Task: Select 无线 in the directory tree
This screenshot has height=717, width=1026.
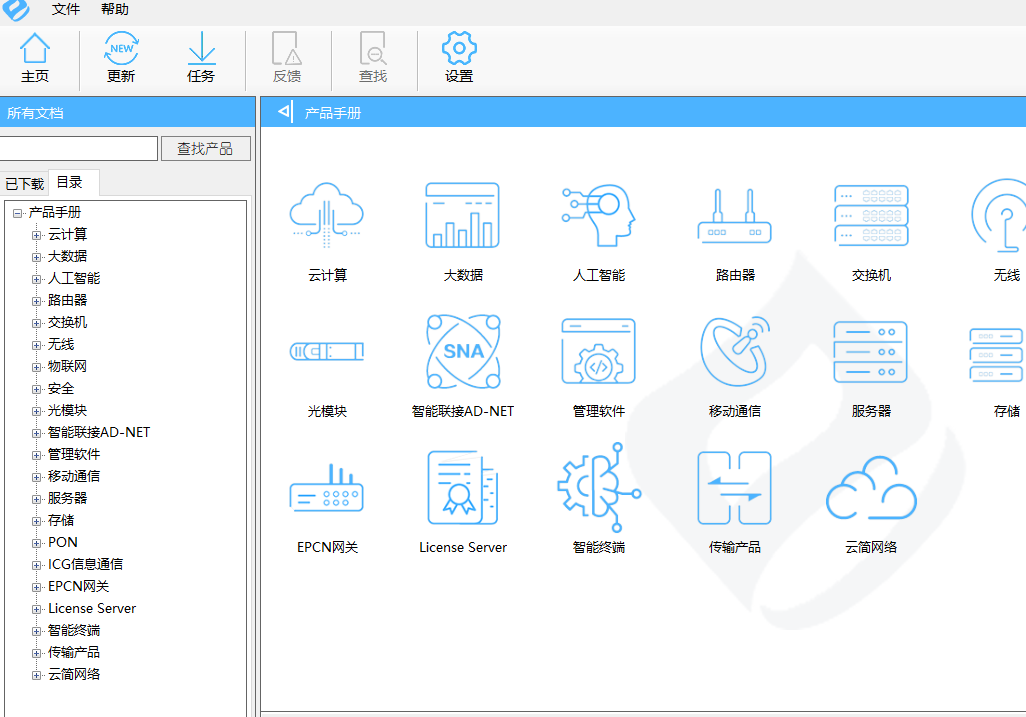Action: (x=61, y=344)
